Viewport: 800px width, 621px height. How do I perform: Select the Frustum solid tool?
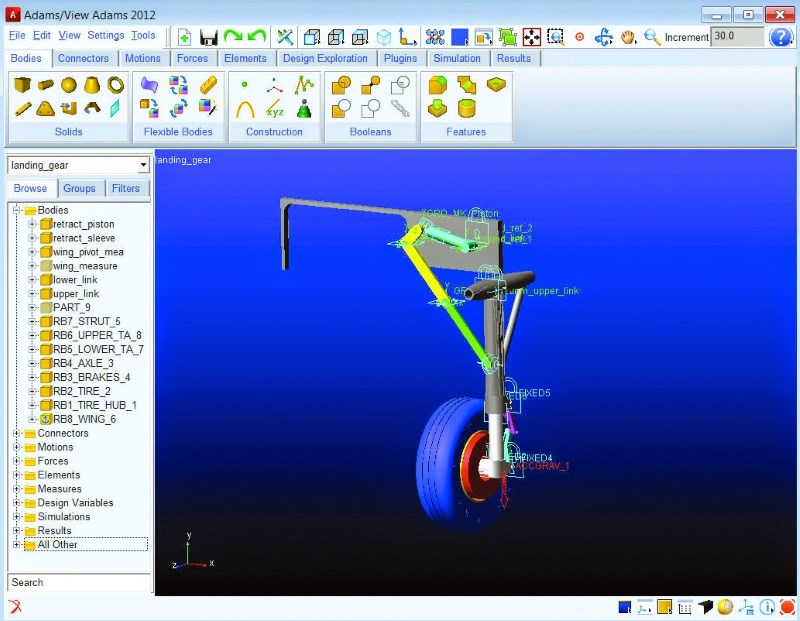(x=92, y=85)
